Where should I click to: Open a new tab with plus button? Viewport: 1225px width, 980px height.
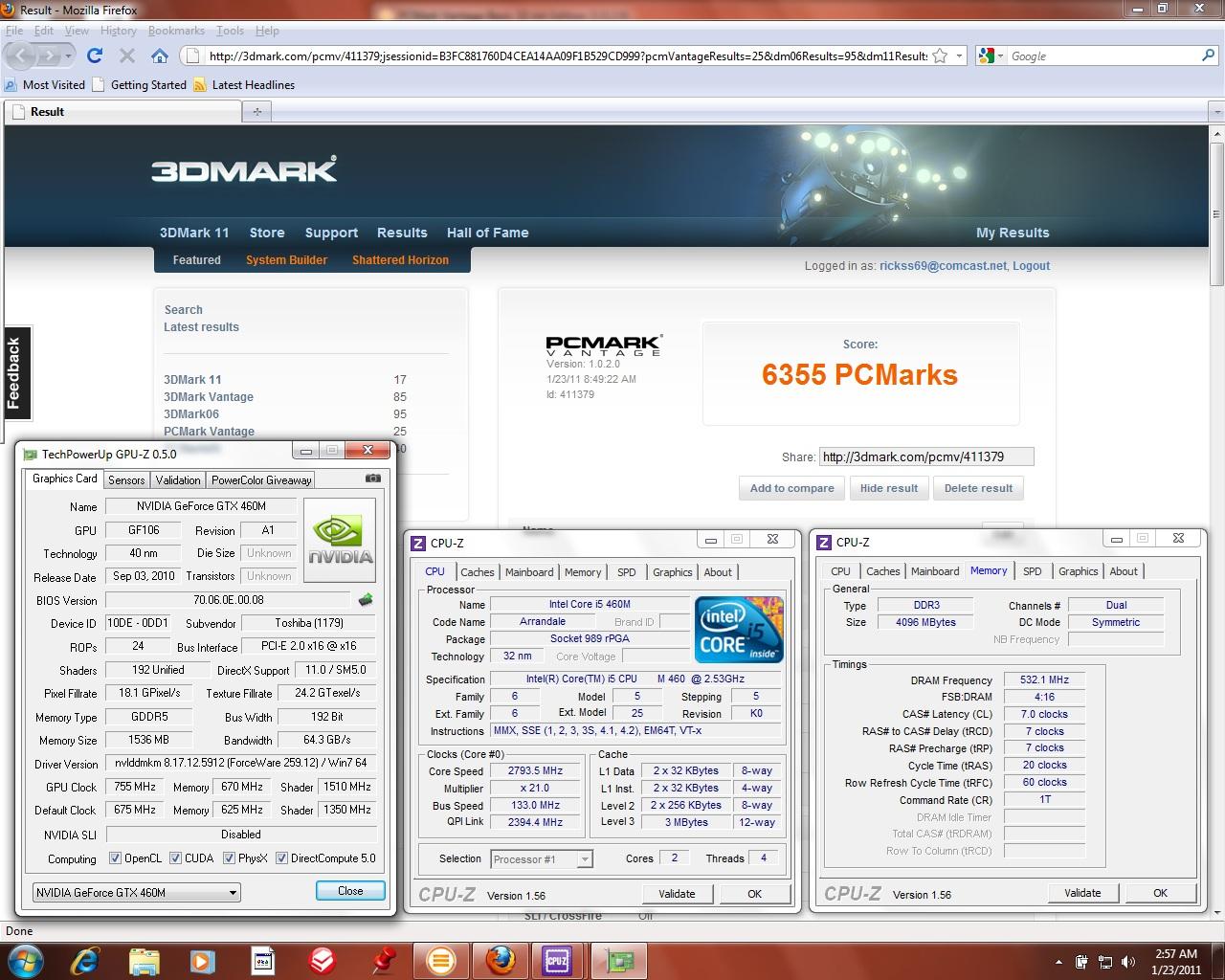point(256,111)
